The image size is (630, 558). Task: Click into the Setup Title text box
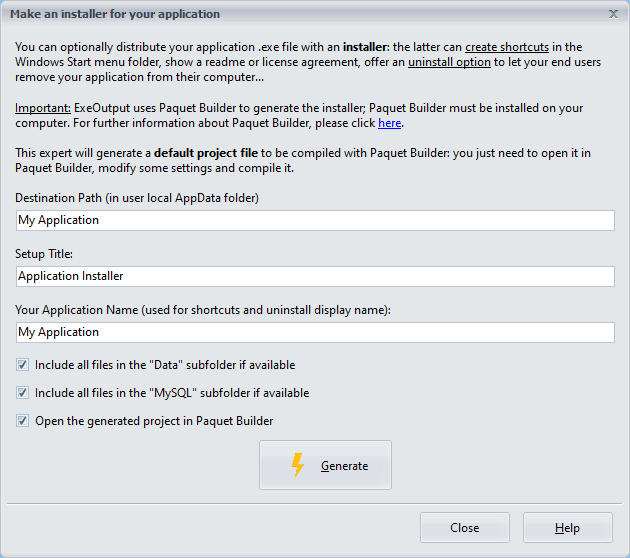(315, 276)
